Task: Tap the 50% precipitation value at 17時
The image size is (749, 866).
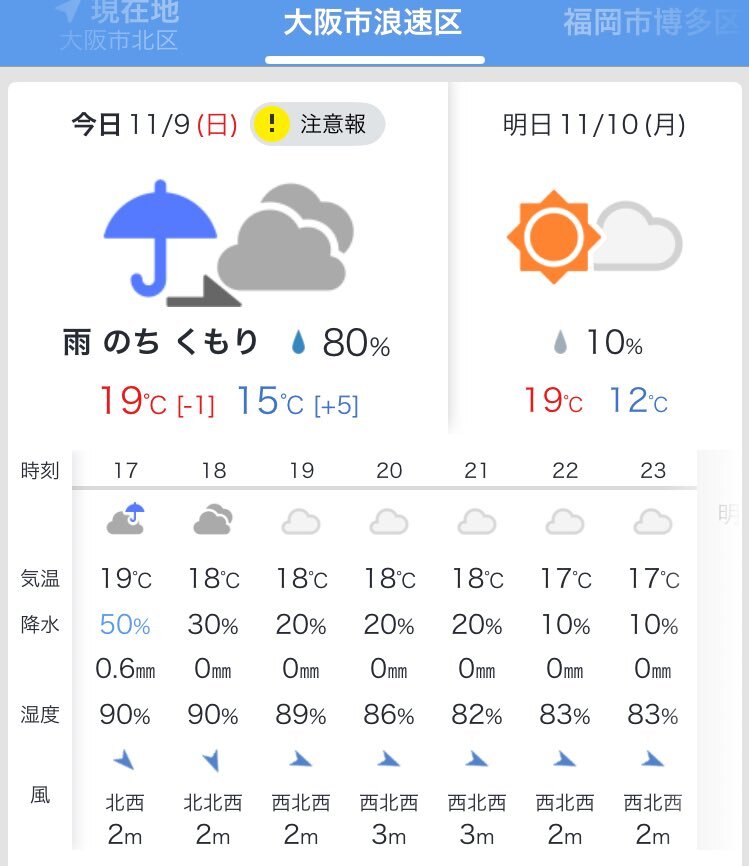Action: pos(125,626)
